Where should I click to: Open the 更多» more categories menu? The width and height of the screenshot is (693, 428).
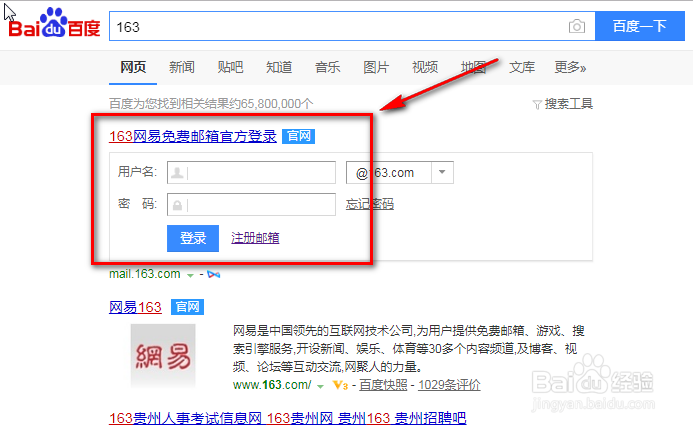click(570, 67)
